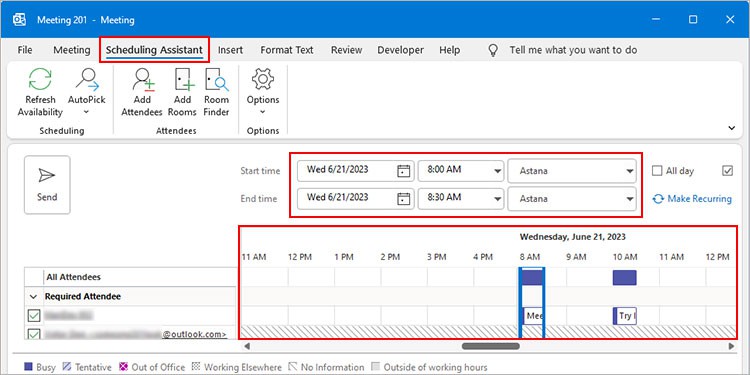Collapse the Required Attendee group
Image resolution: width=750 pixels, height=375 pixels.
point(33,297)
